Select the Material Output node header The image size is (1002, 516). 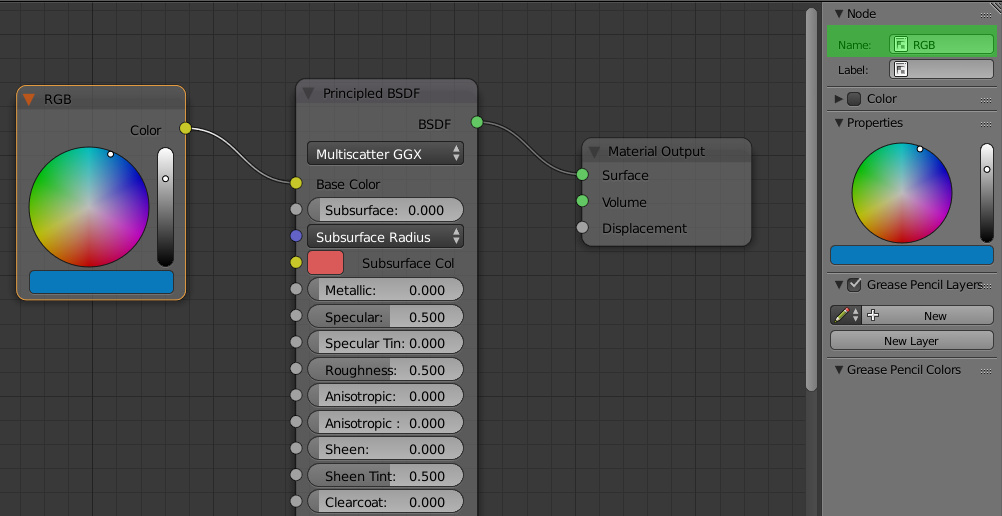667,152
